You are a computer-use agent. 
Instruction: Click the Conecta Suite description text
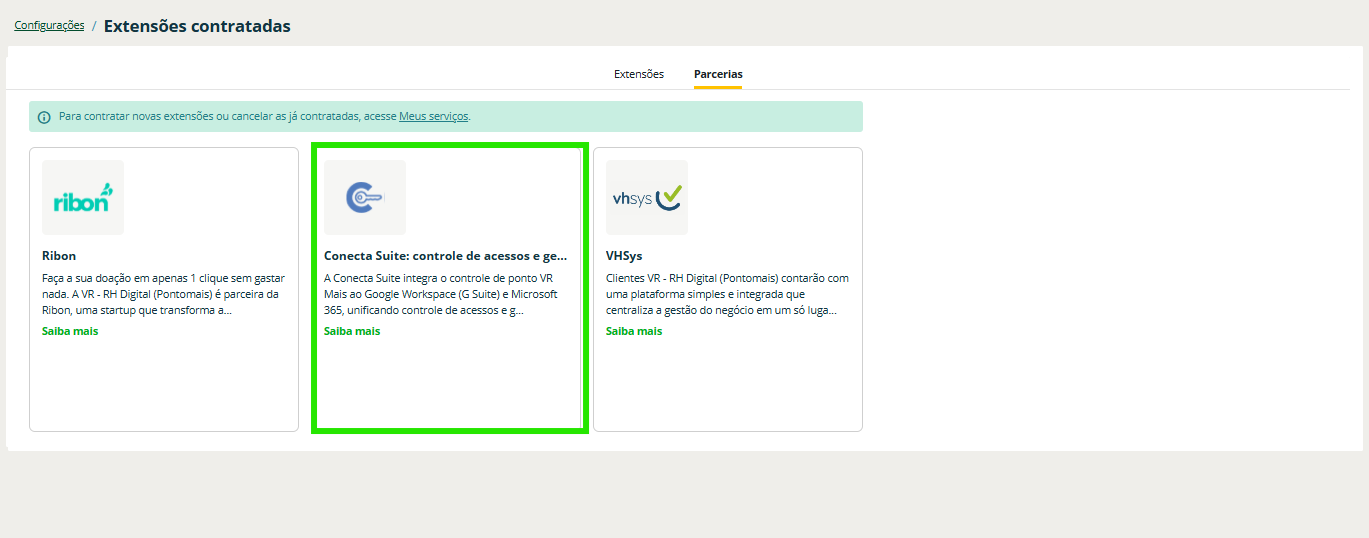tap(445, 294)
